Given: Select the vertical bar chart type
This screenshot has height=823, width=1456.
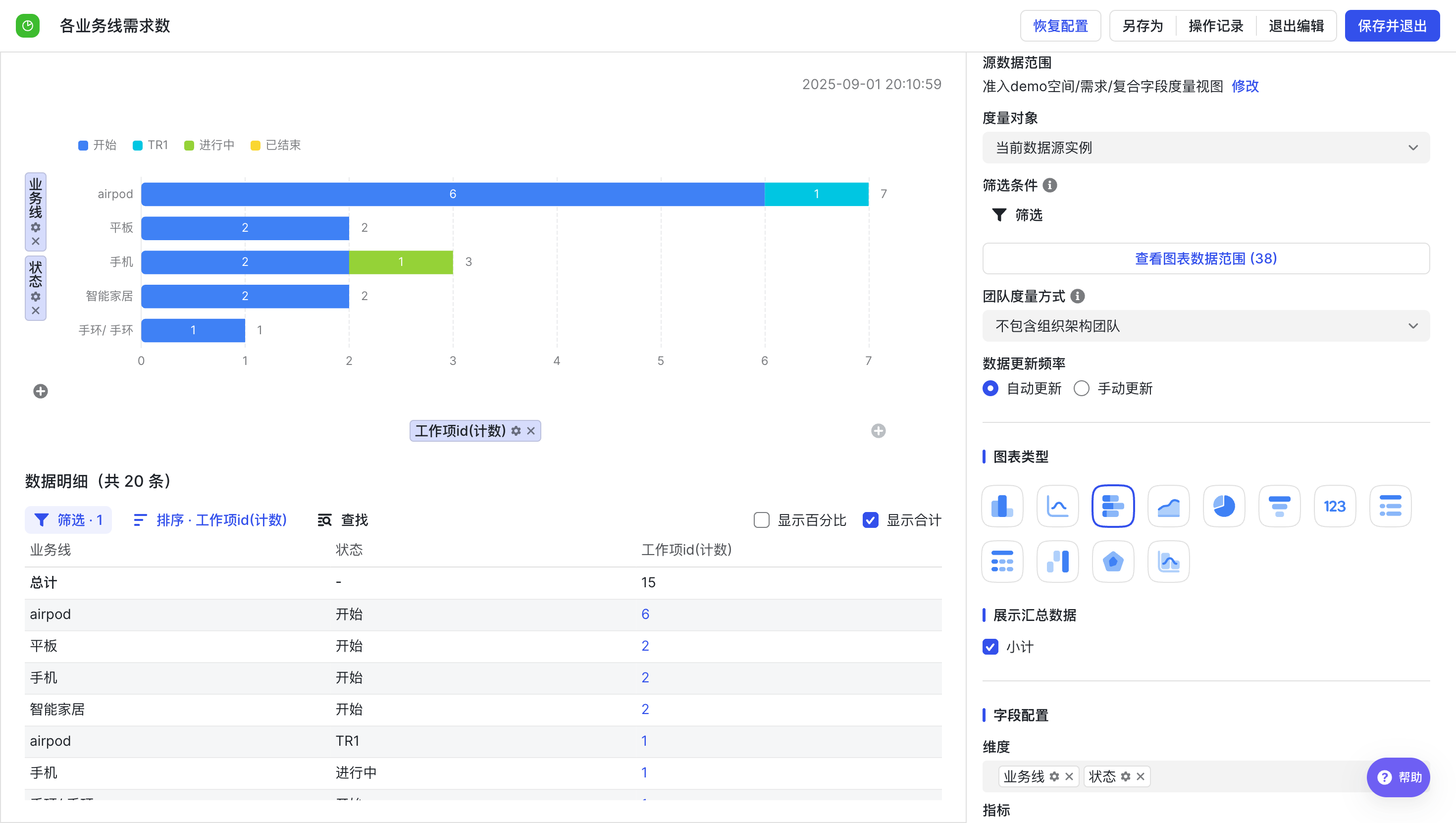Looking at the screenshot, I should 1002,506.
